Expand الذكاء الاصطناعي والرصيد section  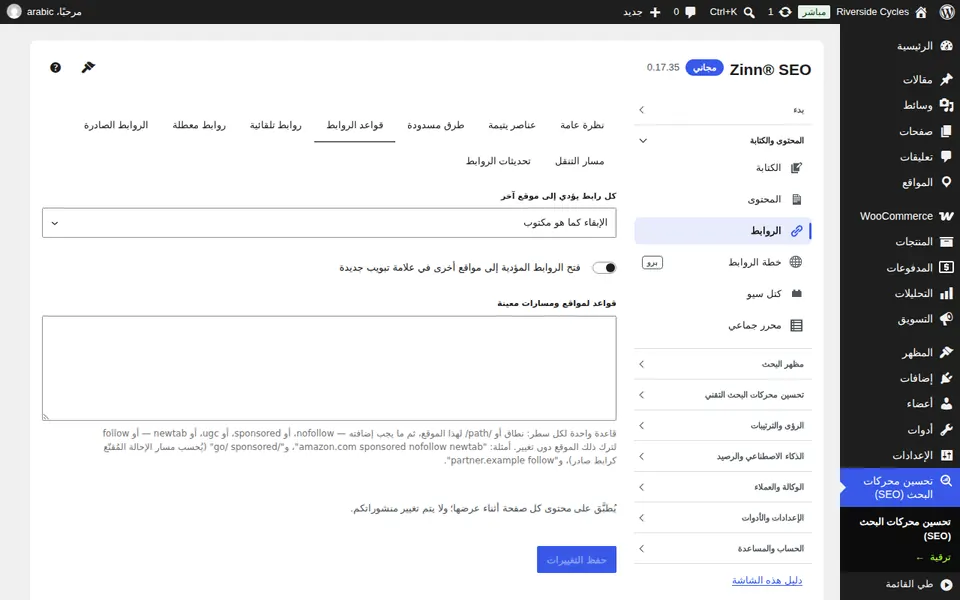click(723, 456)
